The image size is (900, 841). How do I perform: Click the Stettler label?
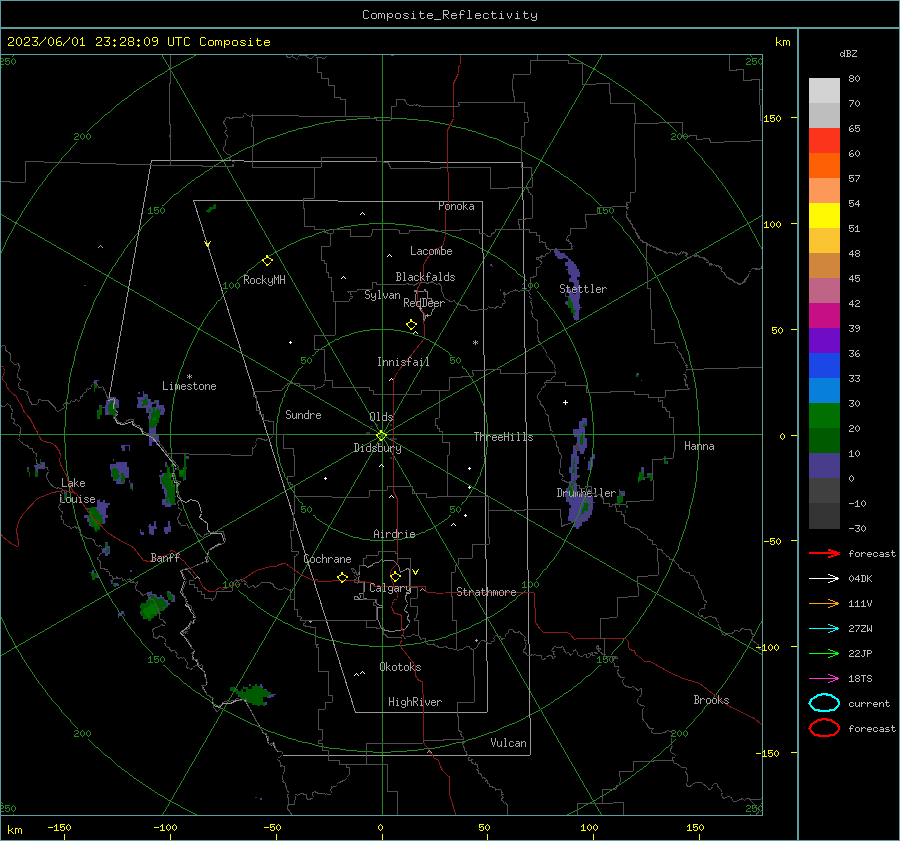(x=583, y=289)
